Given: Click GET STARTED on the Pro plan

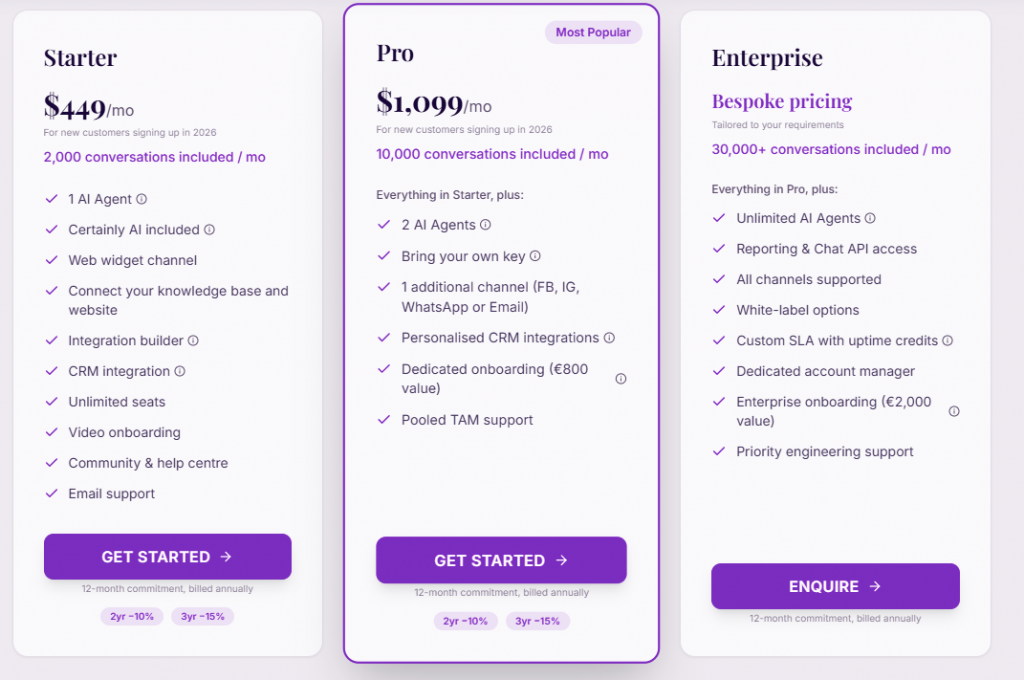Looking at the screenshot, I should [x=501, y=560].
